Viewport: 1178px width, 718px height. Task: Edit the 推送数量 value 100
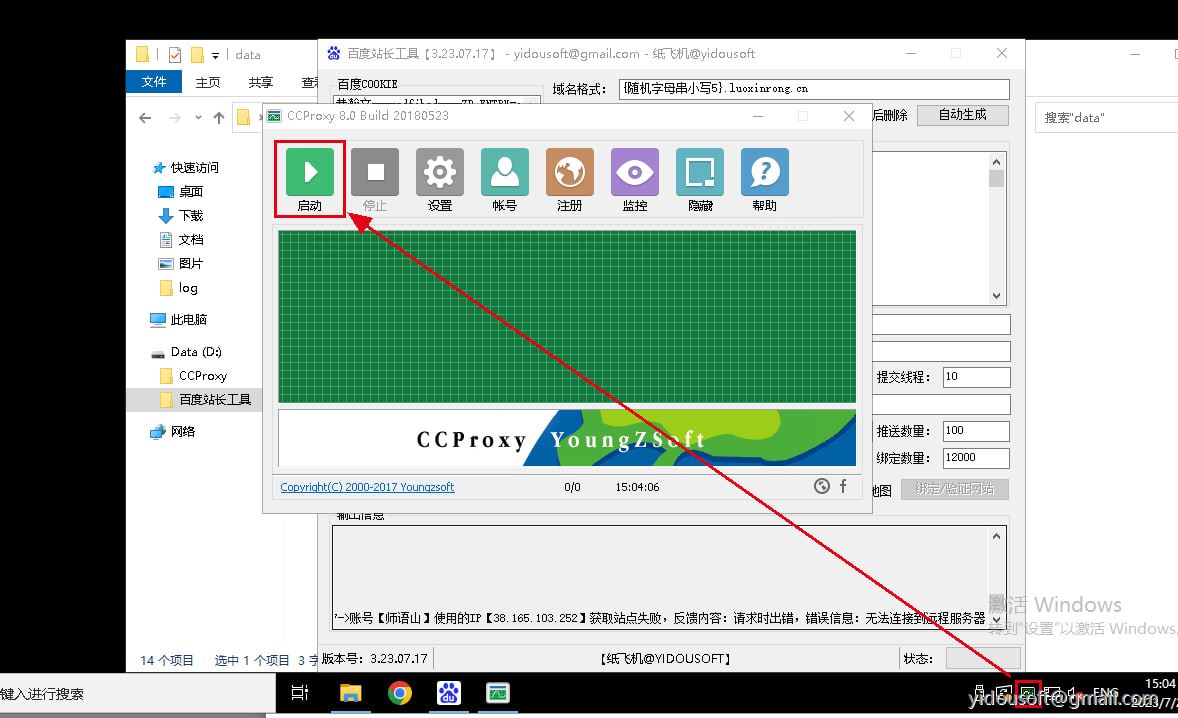click(x=976, y=431)
